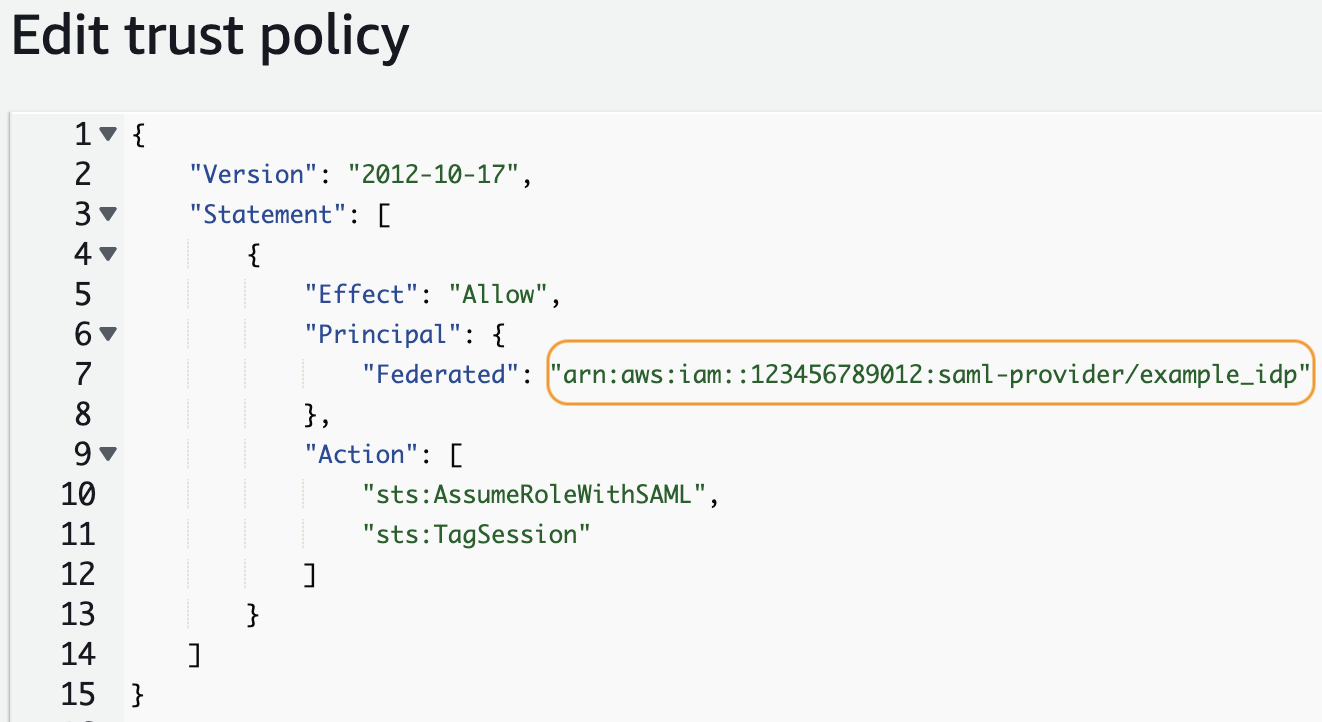Viewport: 1322px width, 722px height.
Task: Click the closing brace on line 15
Action: point(136,694)
